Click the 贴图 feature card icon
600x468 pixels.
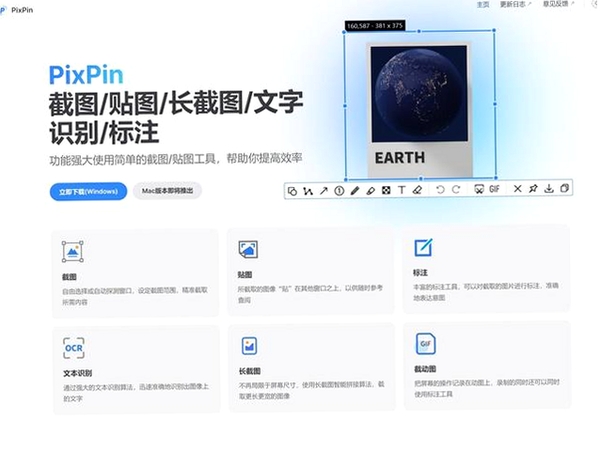click(x=248, y=249)
